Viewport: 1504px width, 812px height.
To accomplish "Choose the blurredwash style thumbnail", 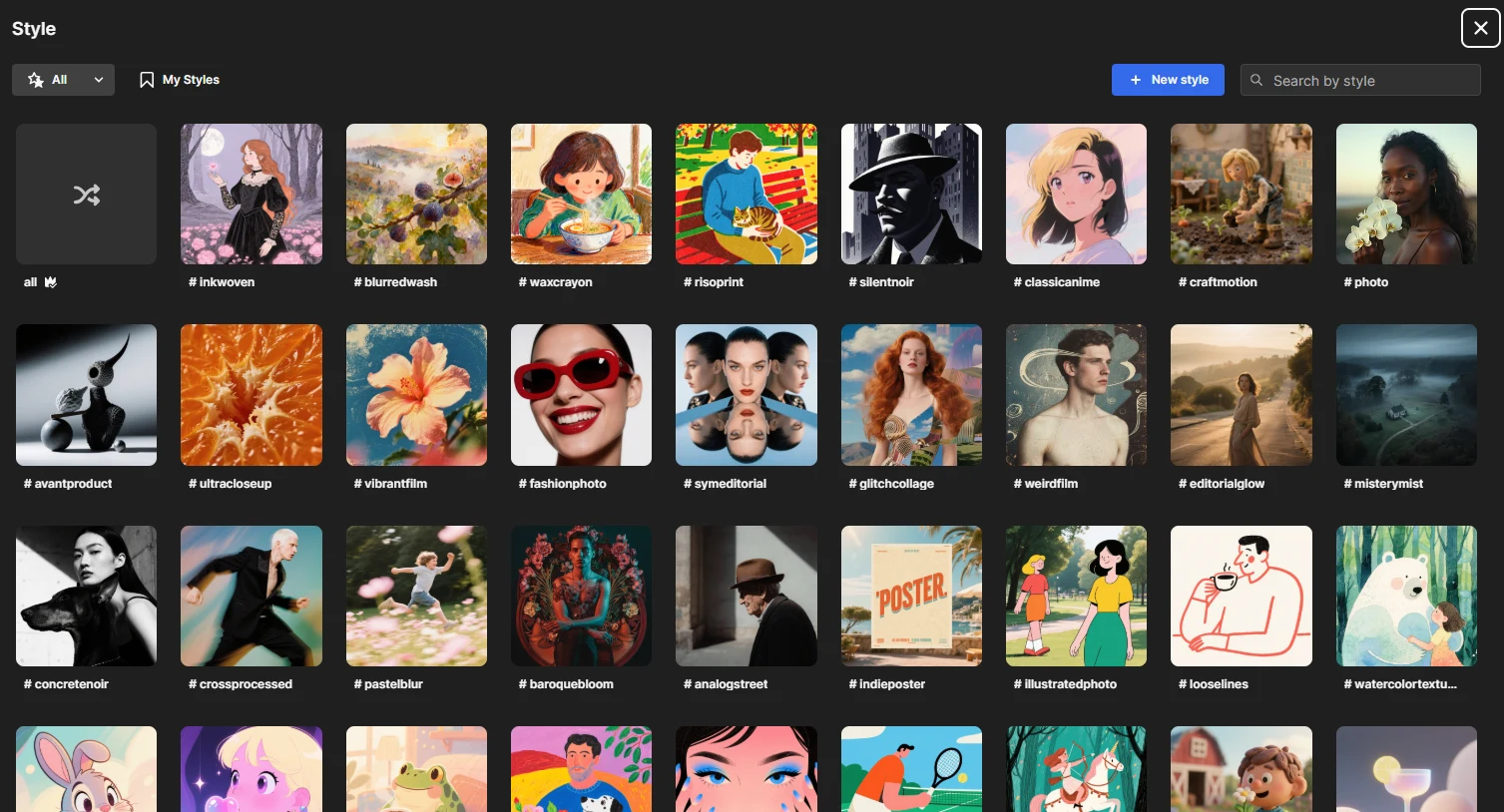I will click(x=416, y=194).
